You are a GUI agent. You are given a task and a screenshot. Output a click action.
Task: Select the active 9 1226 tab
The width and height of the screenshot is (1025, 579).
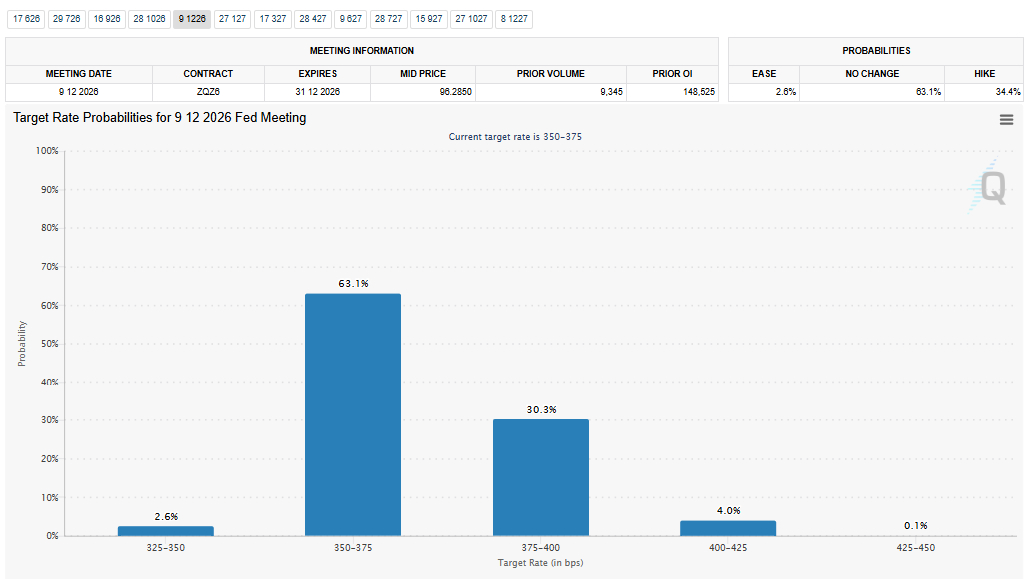pos(192,19)
